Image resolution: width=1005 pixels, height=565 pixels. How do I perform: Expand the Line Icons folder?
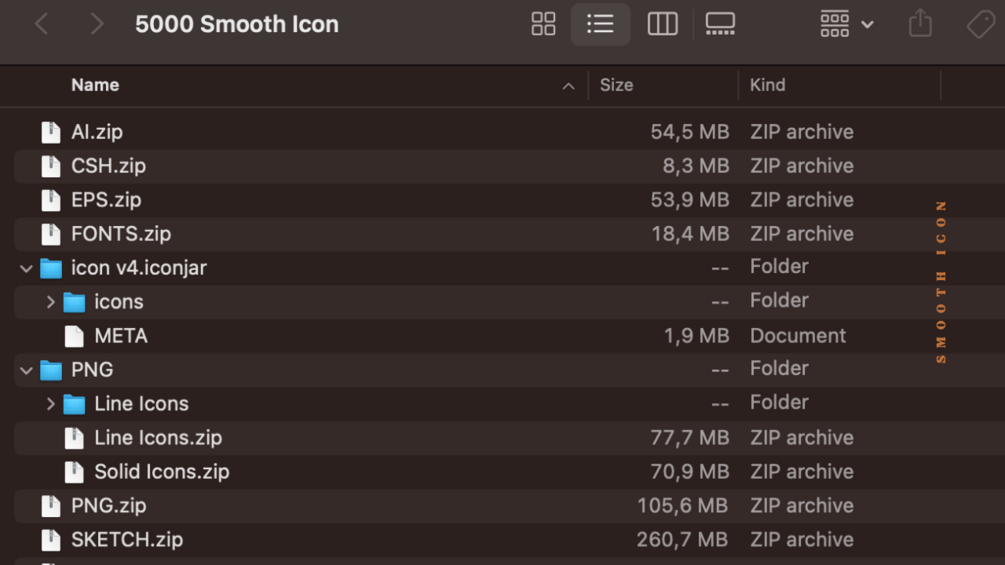[x=50, y=404]
